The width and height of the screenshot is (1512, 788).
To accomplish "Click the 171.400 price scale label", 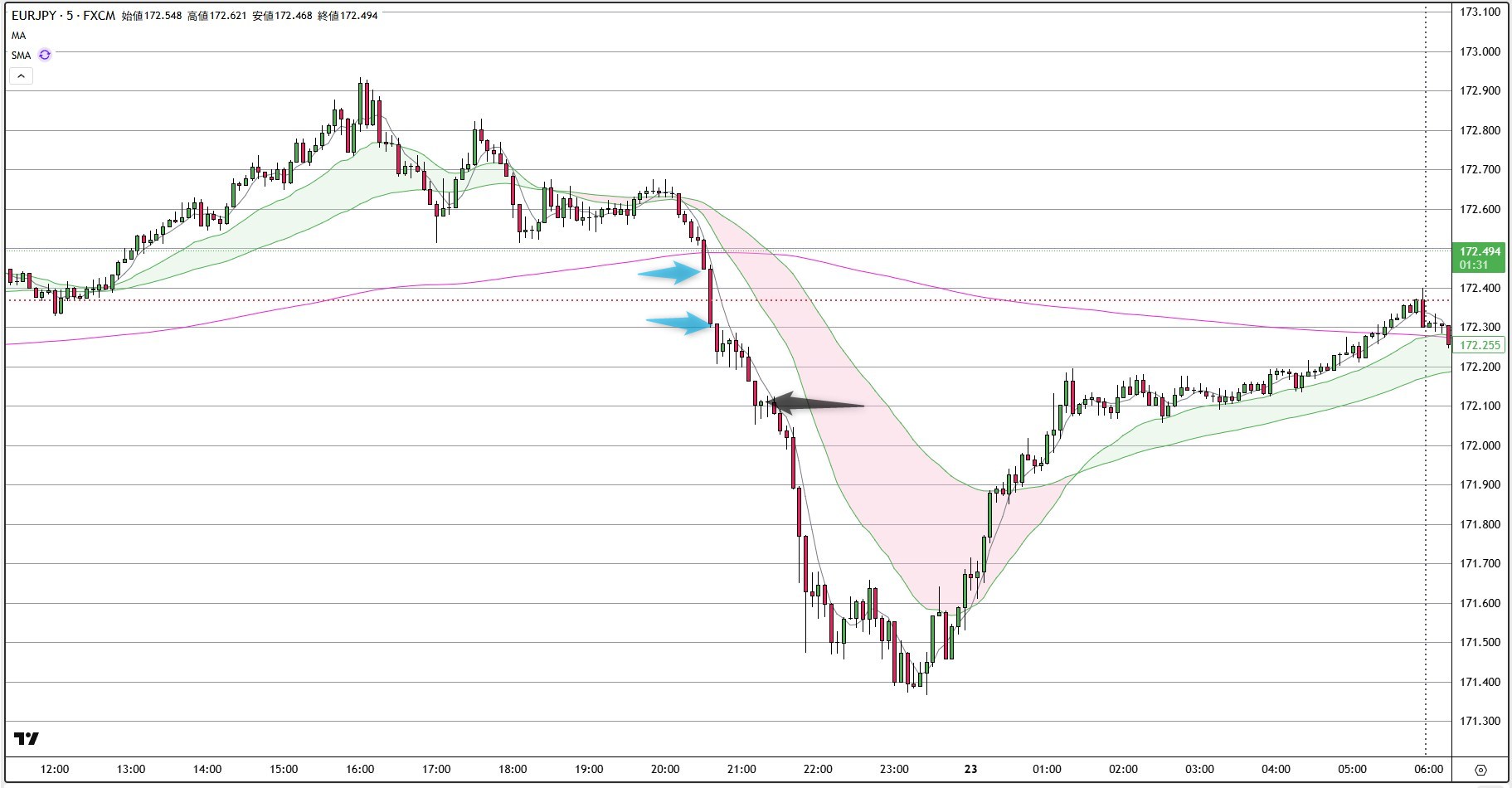I will point(1480,682).
